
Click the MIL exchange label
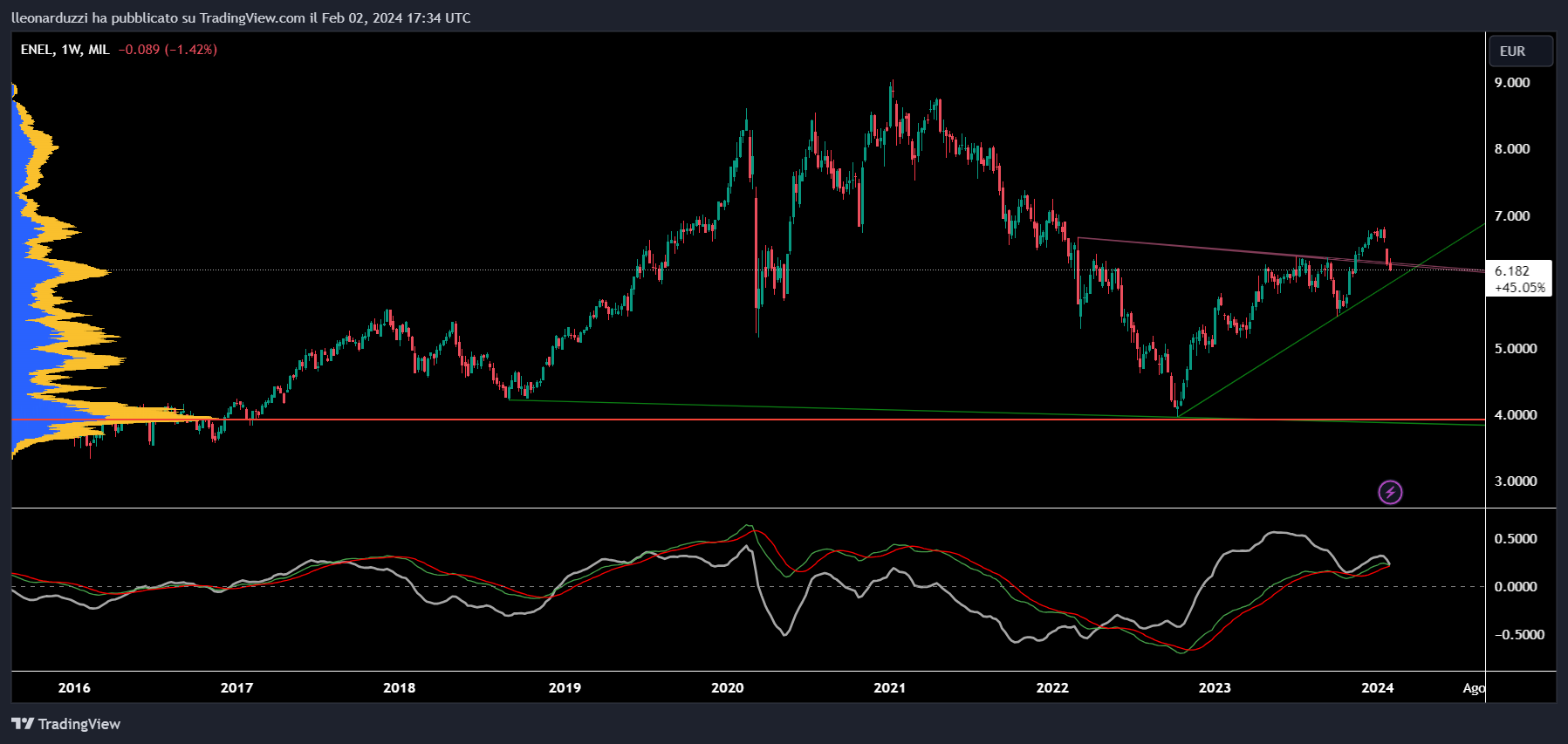click(99, 50)
